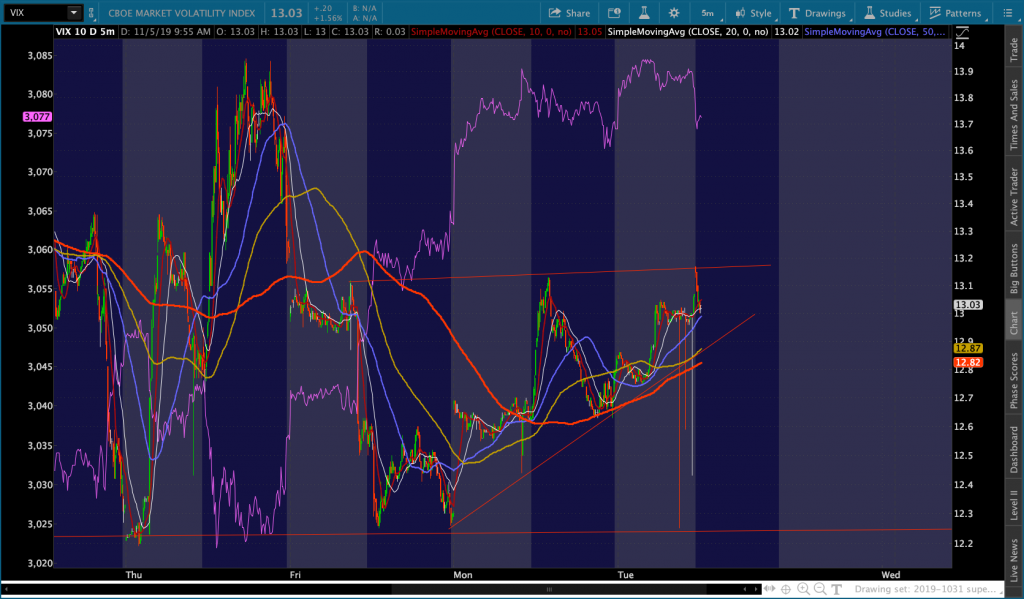This screenshot has height=599, width=1024.
Task: Click the Mon date label on time axis
Action: (x=462, y=575)
